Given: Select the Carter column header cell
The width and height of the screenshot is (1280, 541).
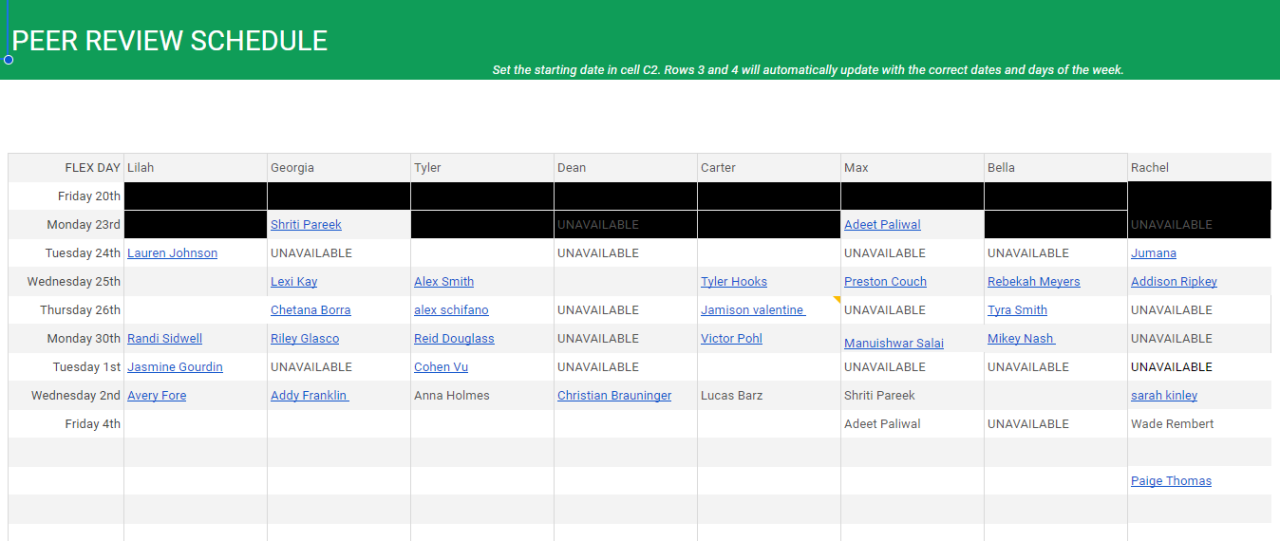Looking at the screenshot, I should 769,168.
